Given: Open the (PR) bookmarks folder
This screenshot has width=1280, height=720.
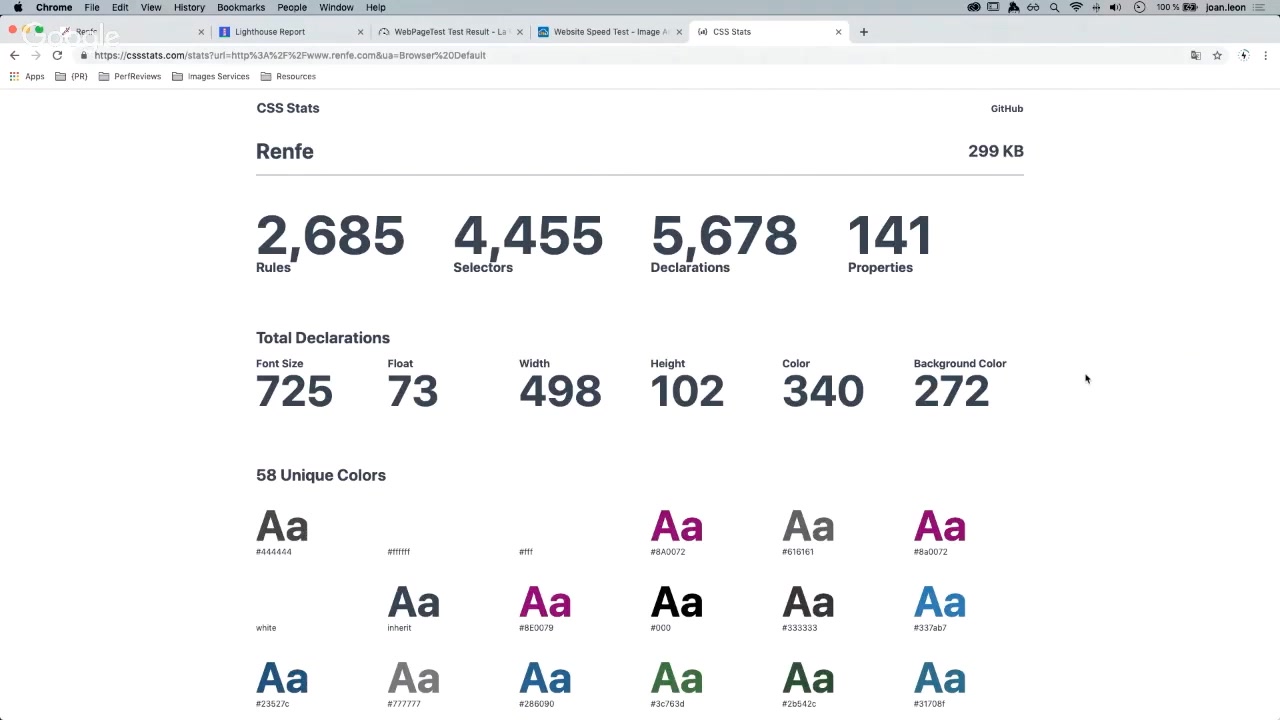Looking at the screenshot, I should [72, 76].
